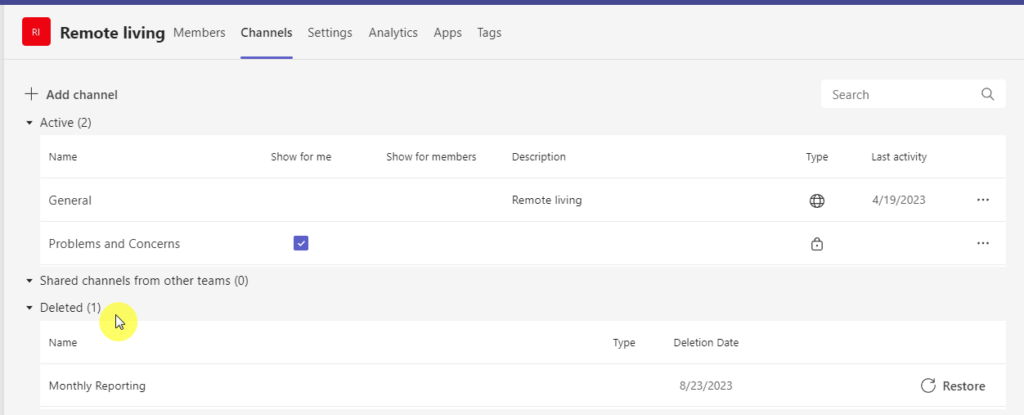Click the Add channel button
The height and width of the screenshot is (415, 1024).
coord(71,95)
